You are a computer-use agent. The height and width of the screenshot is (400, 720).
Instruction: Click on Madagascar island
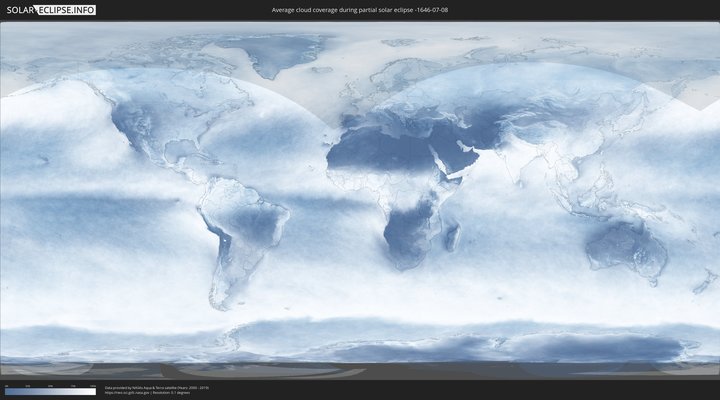[x=453, y=238]
